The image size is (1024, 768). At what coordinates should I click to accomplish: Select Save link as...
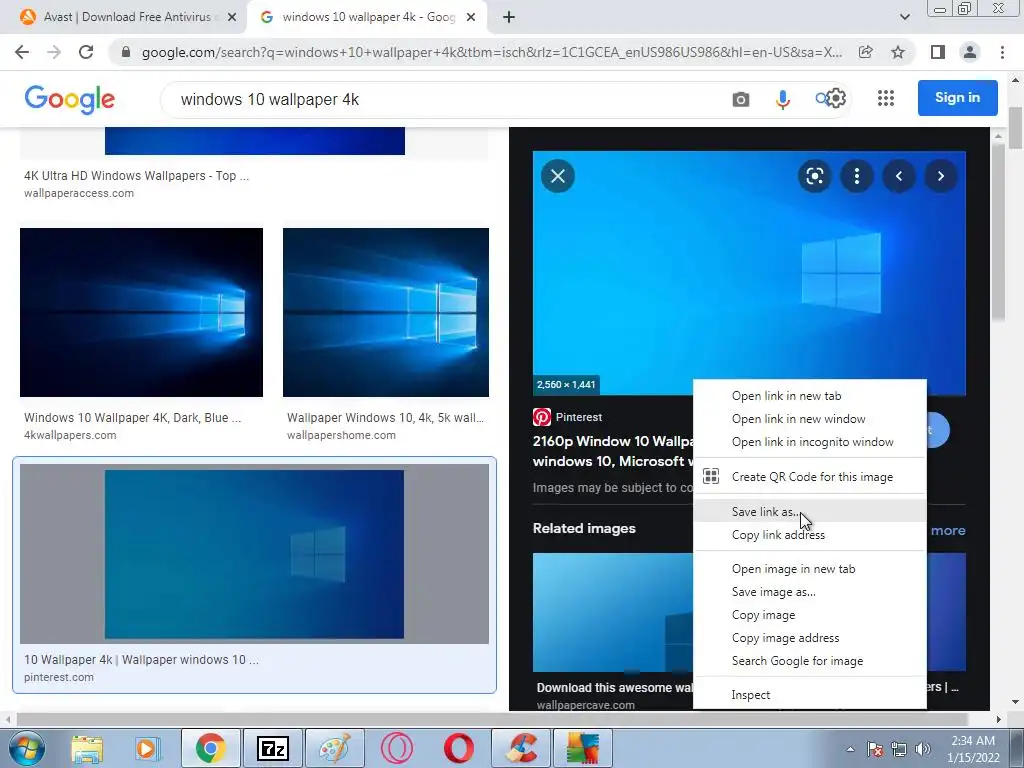click(810, 512)
